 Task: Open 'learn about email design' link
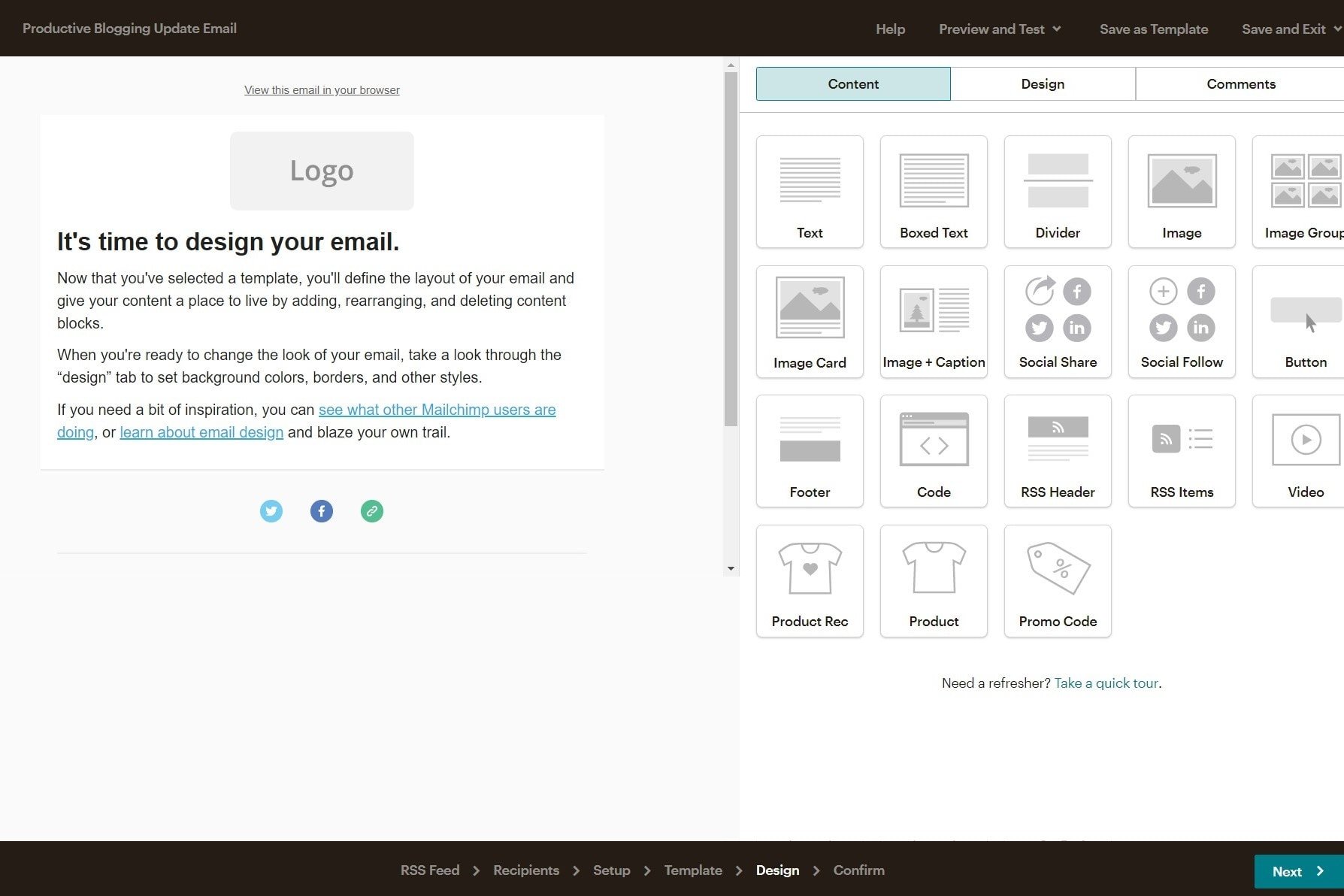[x=201, y=432]
